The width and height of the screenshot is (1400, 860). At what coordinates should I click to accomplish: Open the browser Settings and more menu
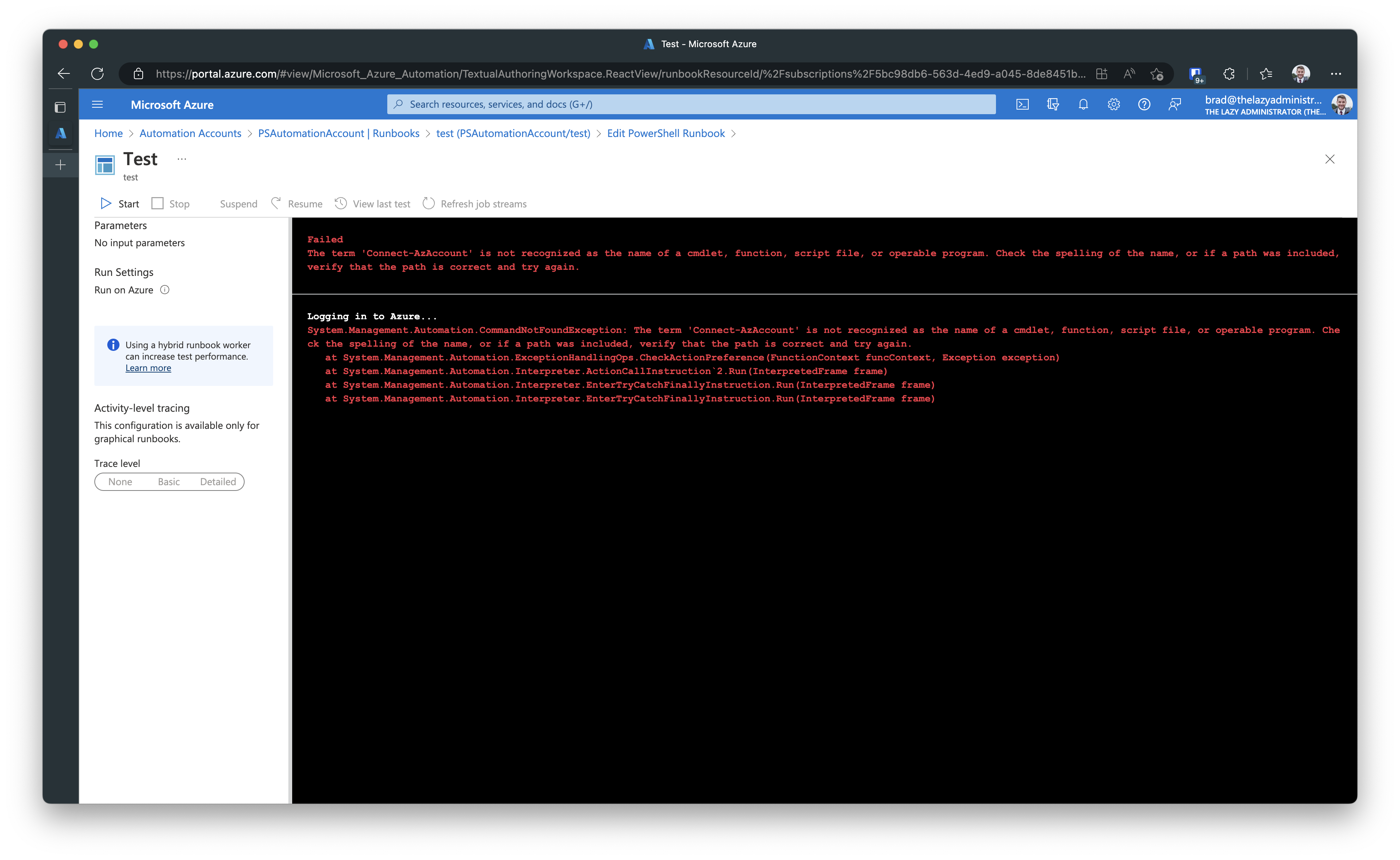click(1336, 74)
